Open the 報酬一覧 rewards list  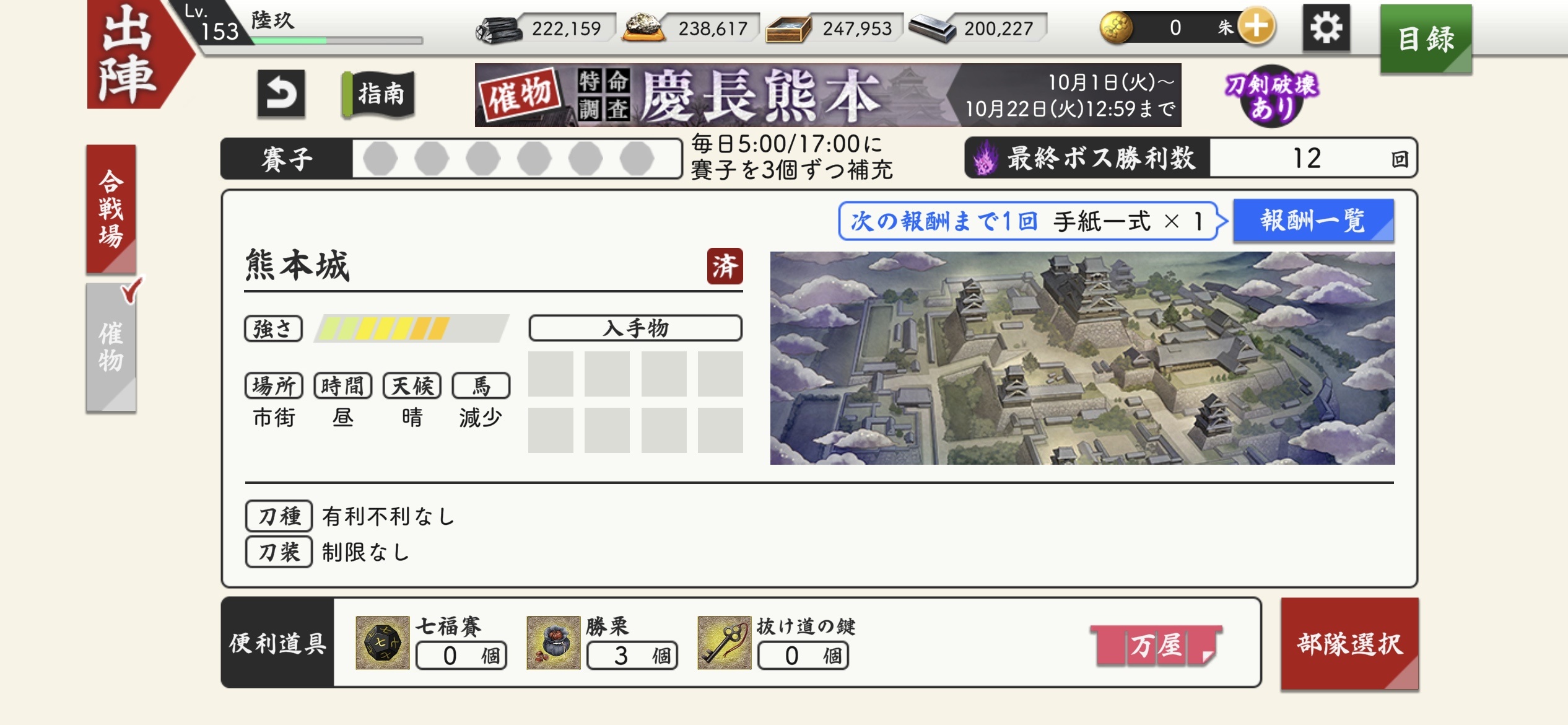1313,220
